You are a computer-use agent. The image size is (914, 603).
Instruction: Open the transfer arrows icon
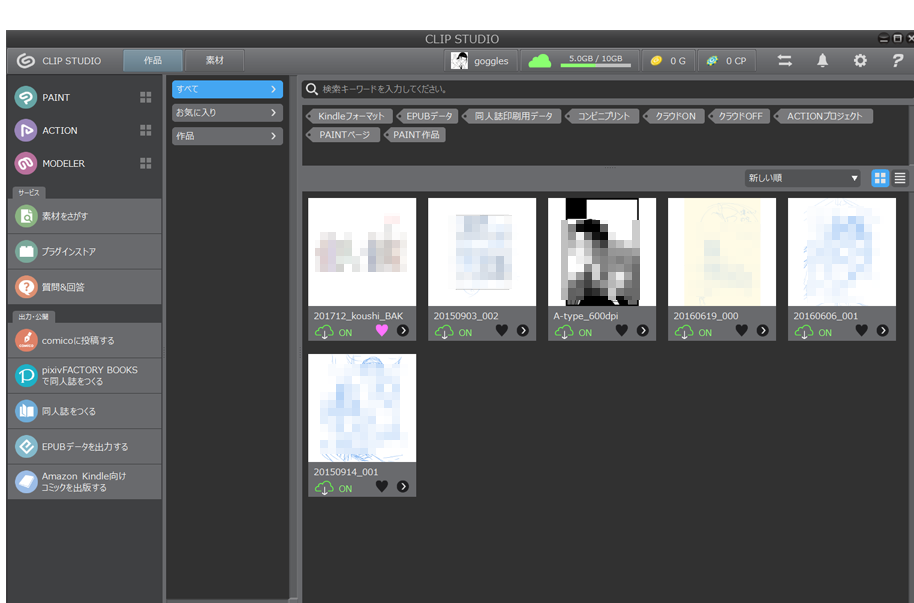(x=785, y=61)
